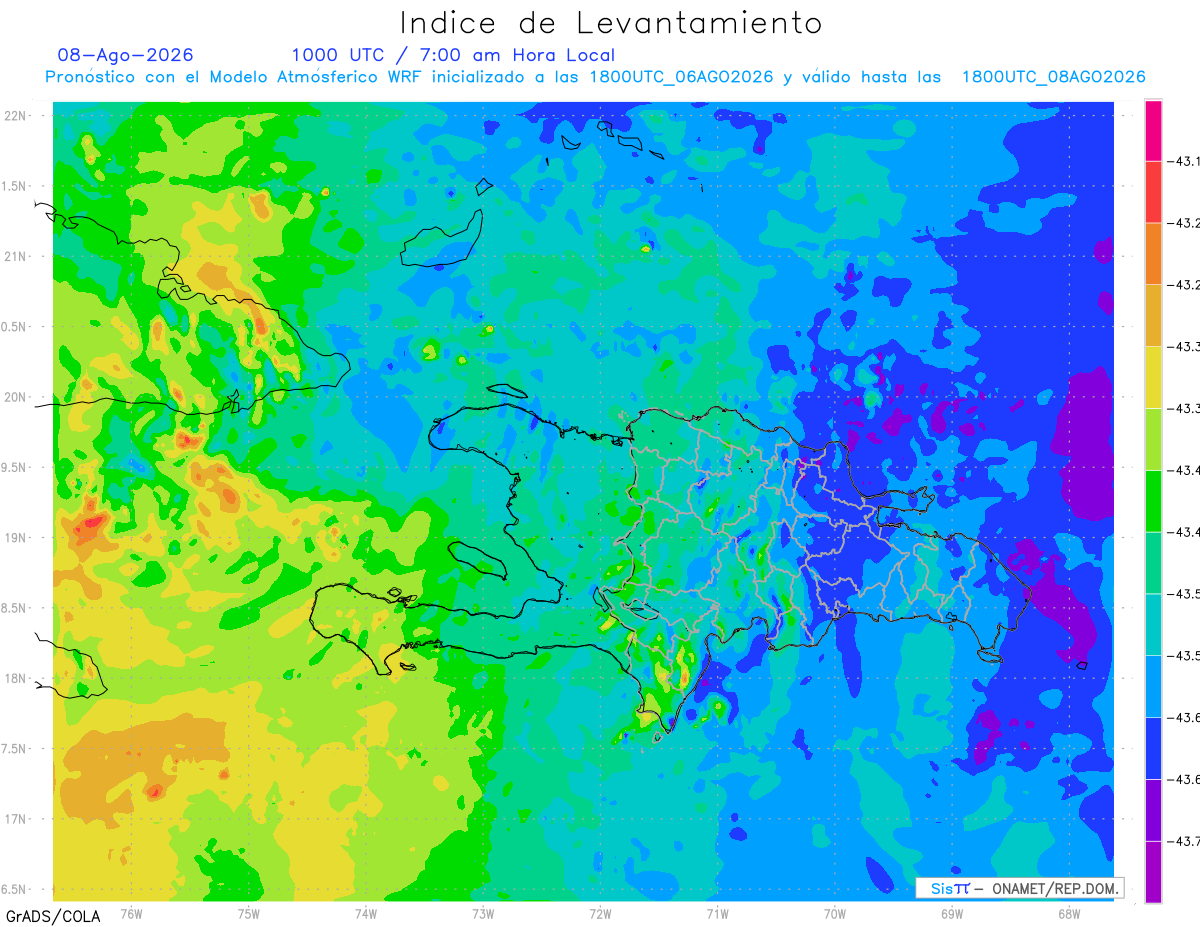Click the "7.5N" latitude label
1200x927 pixels.
(15, 749)
